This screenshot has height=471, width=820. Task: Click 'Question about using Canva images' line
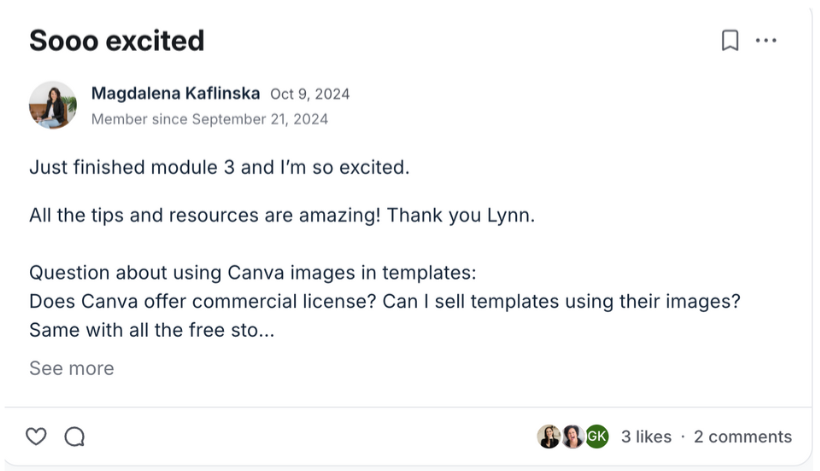(252, 273)
